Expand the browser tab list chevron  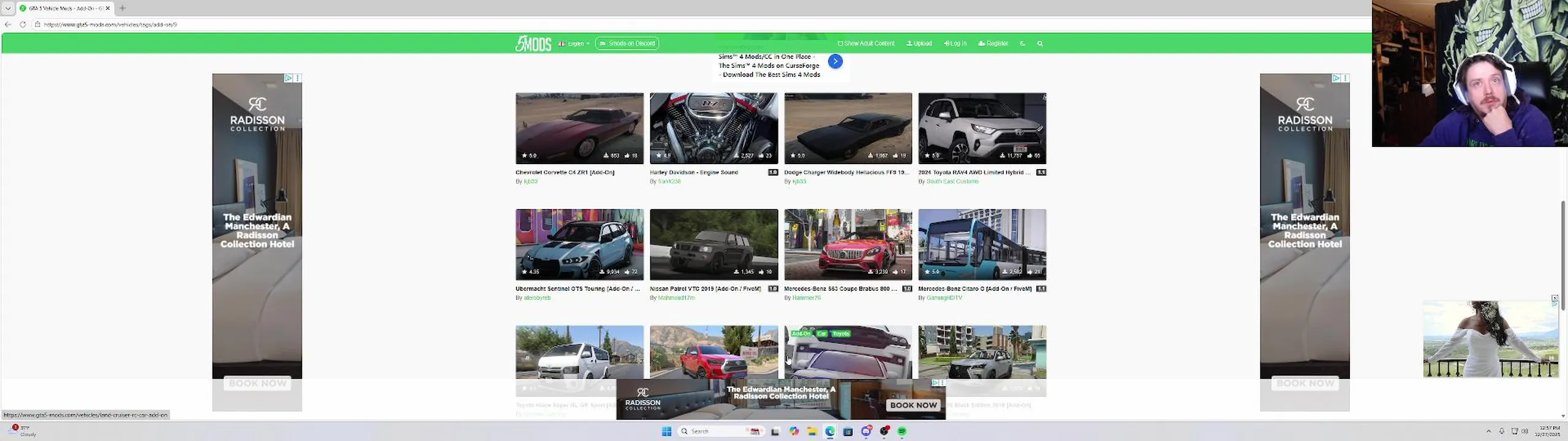coord(8,8)
